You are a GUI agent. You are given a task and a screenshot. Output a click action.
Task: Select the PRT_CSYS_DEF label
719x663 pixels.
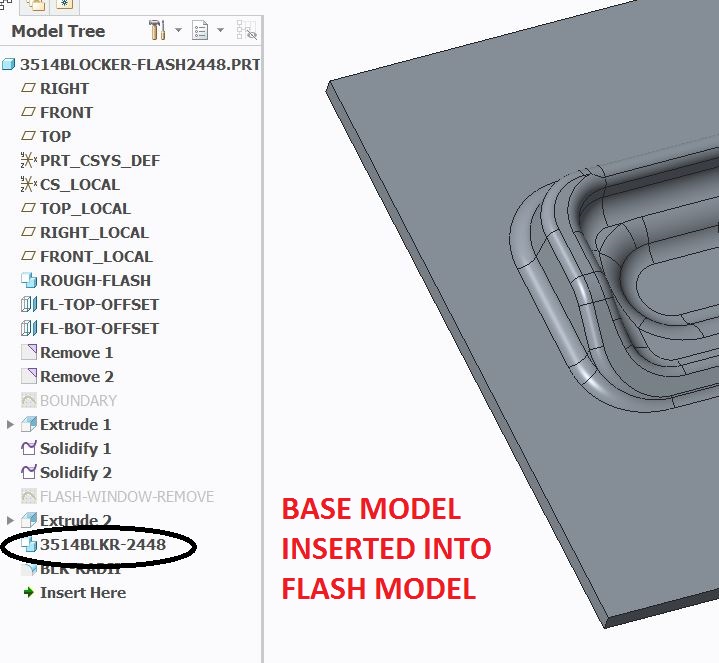100,161
